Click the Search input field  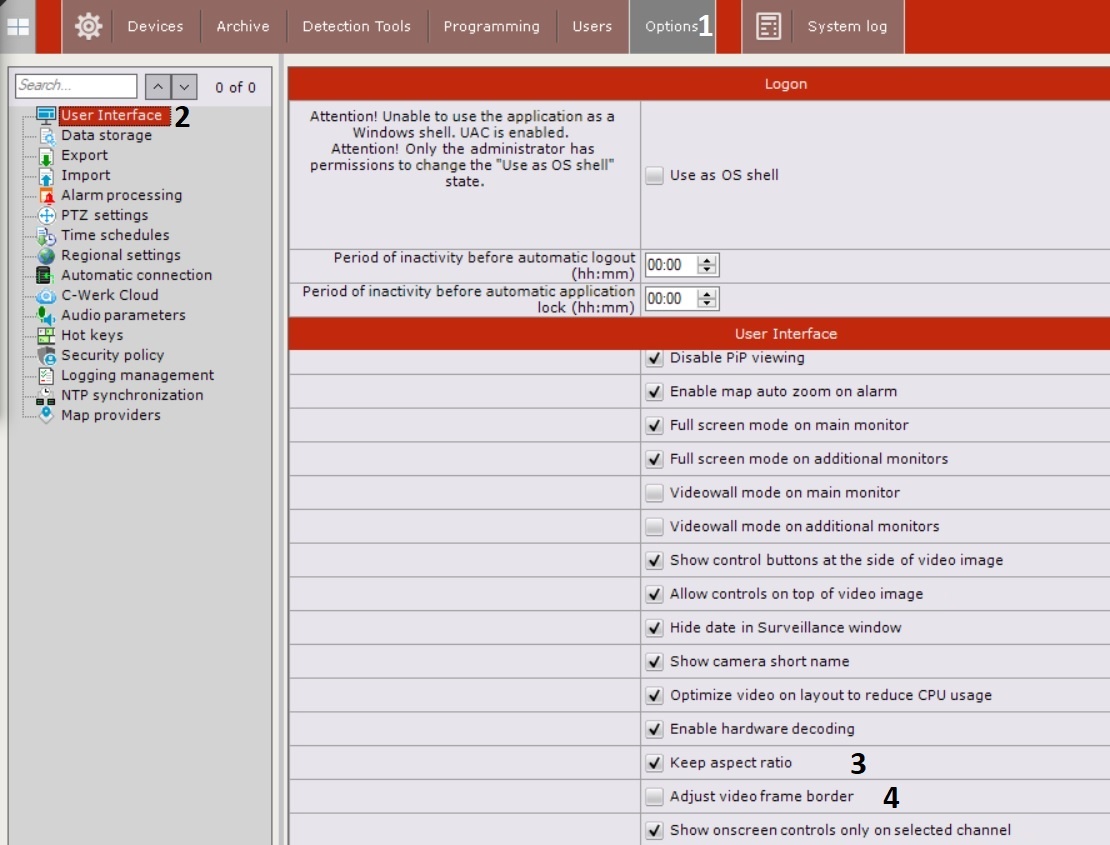[x=76, y=86]
